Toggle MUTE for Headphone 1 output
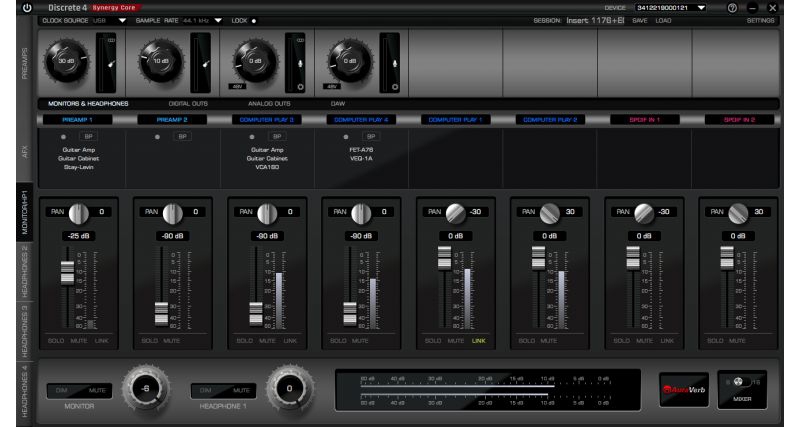800x427 pixels. (x=241, y=391)
